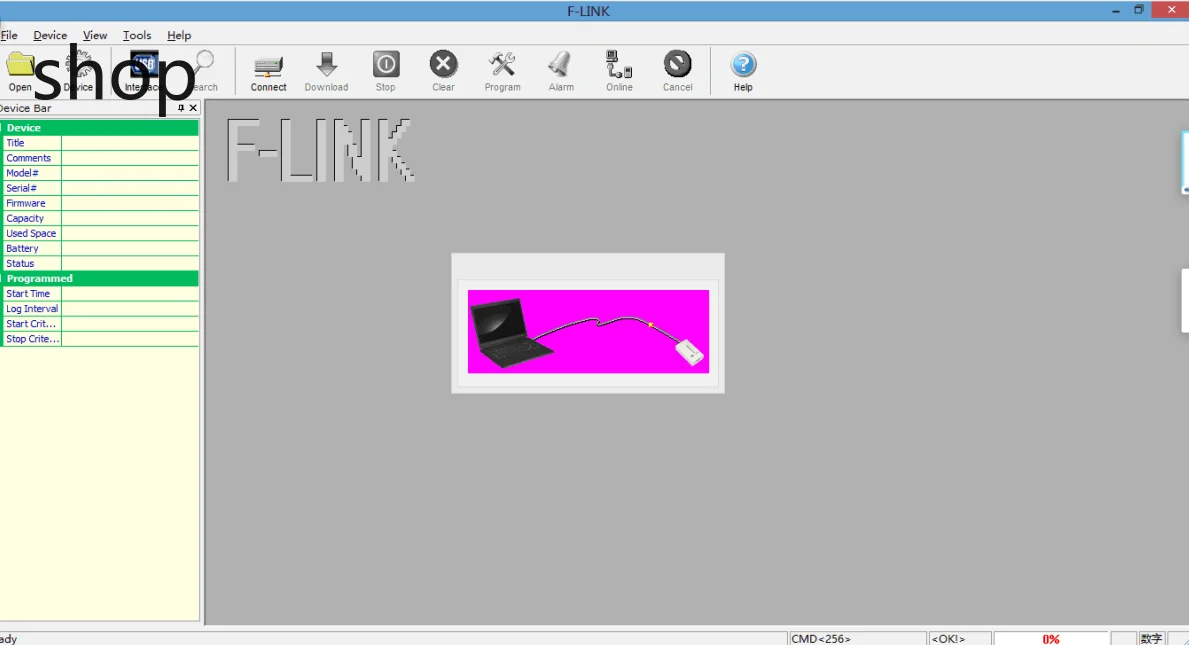Select the Device section header
Viewport: 1189px width, 645px height.
pos(99,128)
